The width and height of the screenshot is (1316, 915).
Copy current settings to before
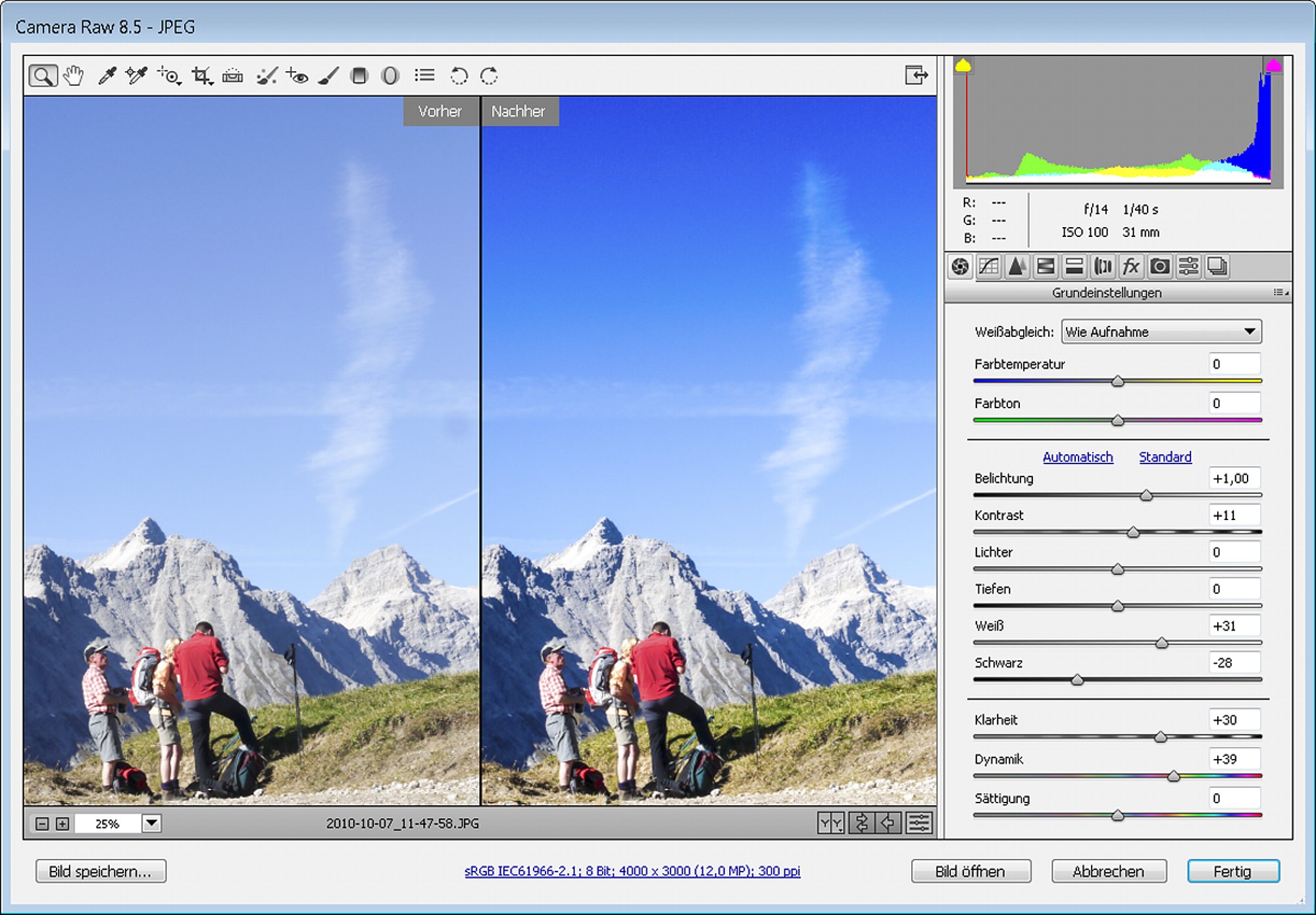888,823
